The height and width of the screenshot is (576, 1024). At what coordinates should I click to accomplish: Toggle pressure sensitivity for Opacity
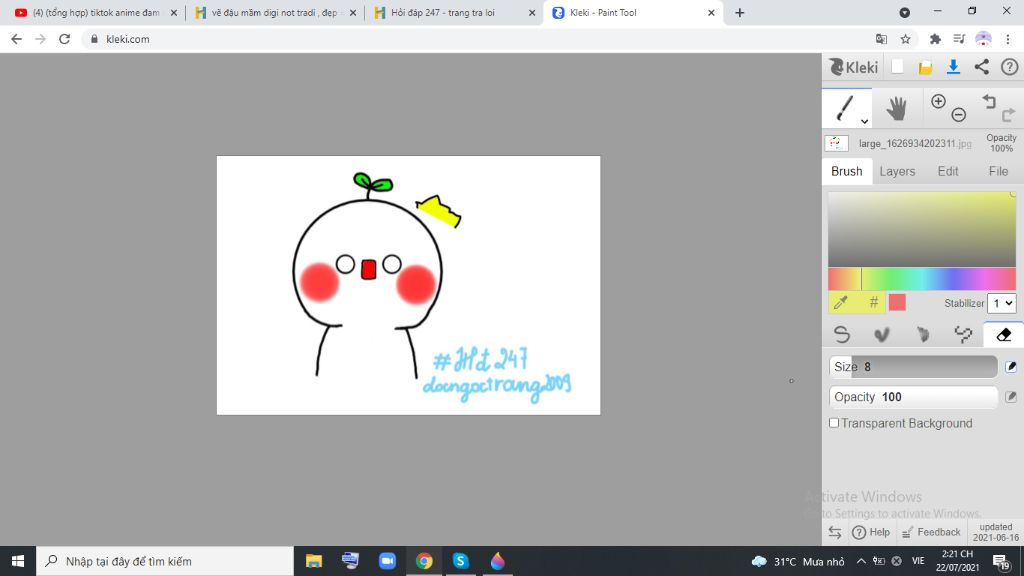coord(1011,396)
